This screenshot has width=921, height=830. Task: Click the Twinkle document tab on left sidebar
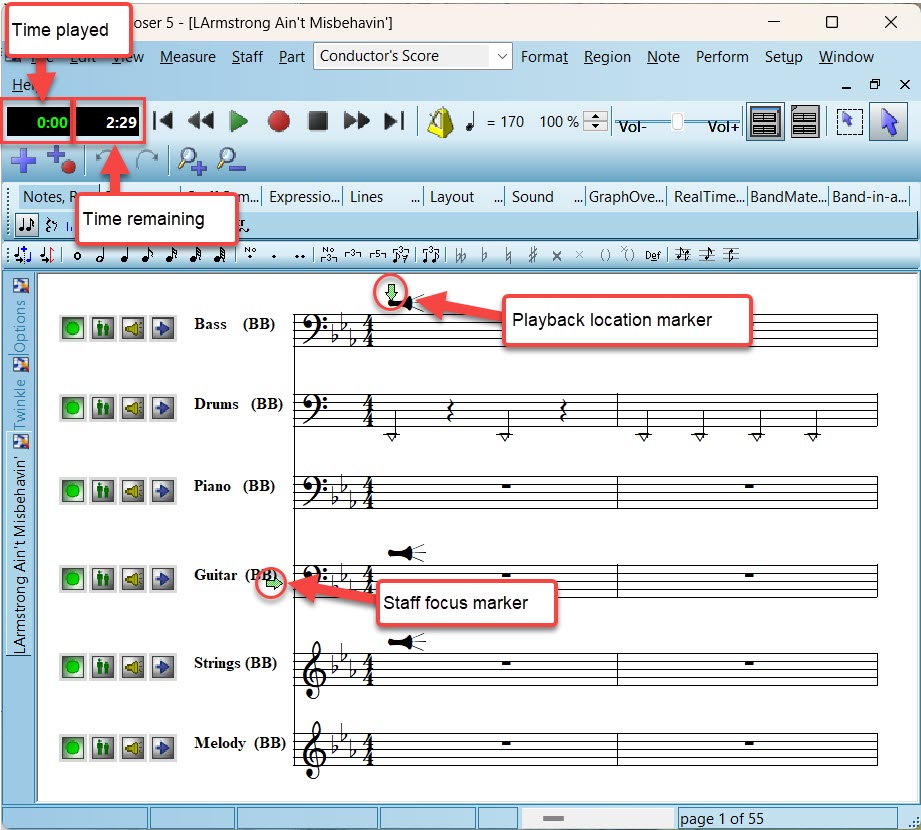(21, 402)
